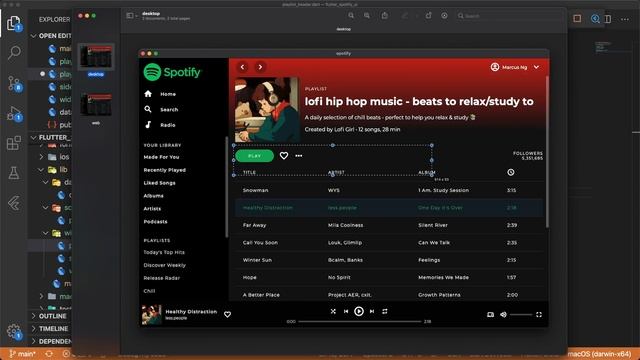Open Recently Played library item
The height and width of the screenshot is (360, 640).
point(164,170)
